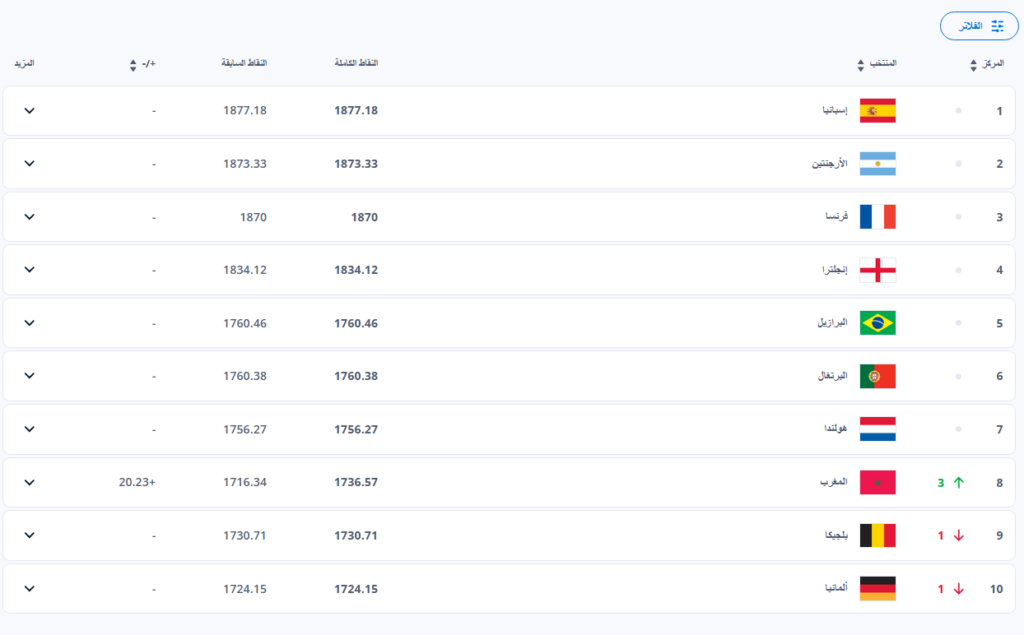
Task: Click Belgium's red down arrow indicator
Action: click(959, 536)
